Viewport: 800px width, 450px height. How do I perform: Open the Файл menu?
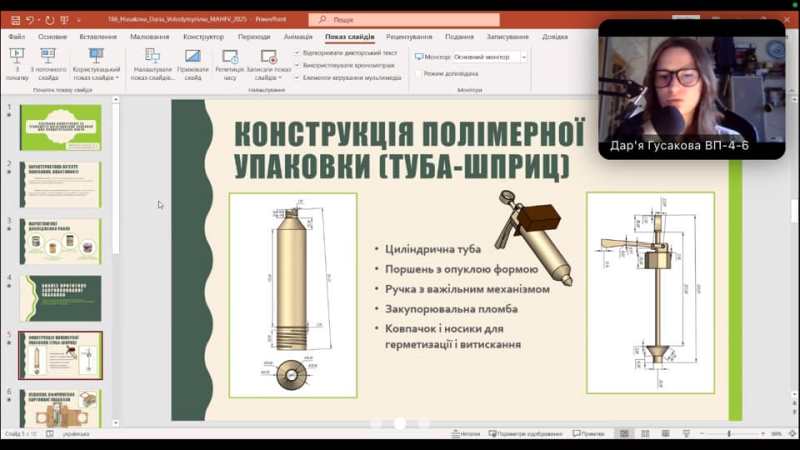click(16, 36)
